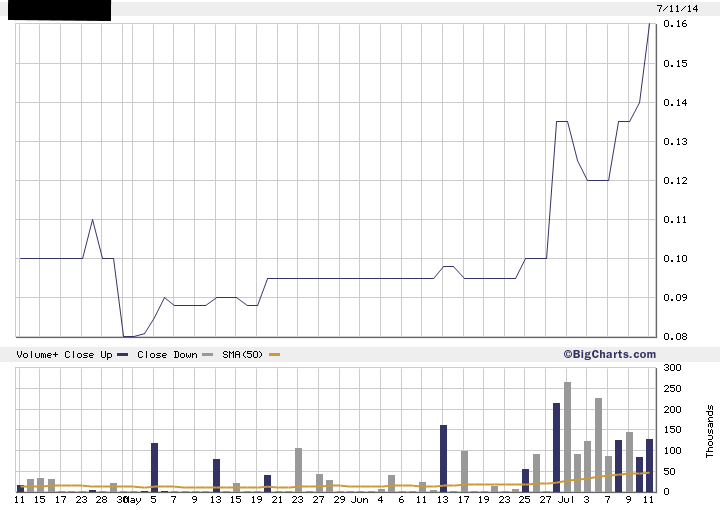
Task: Click the dark blue volume bar at Jun 13
Action: click(443, 457)
